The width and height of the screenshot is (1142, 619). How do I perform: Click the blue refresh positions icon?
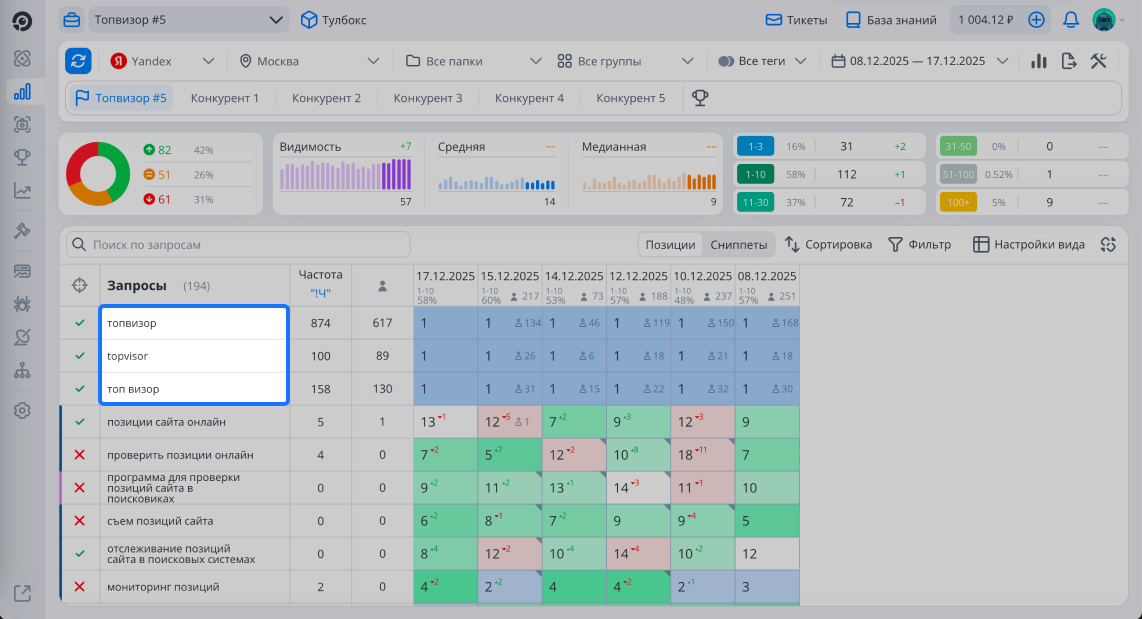(x=78, y=61)
